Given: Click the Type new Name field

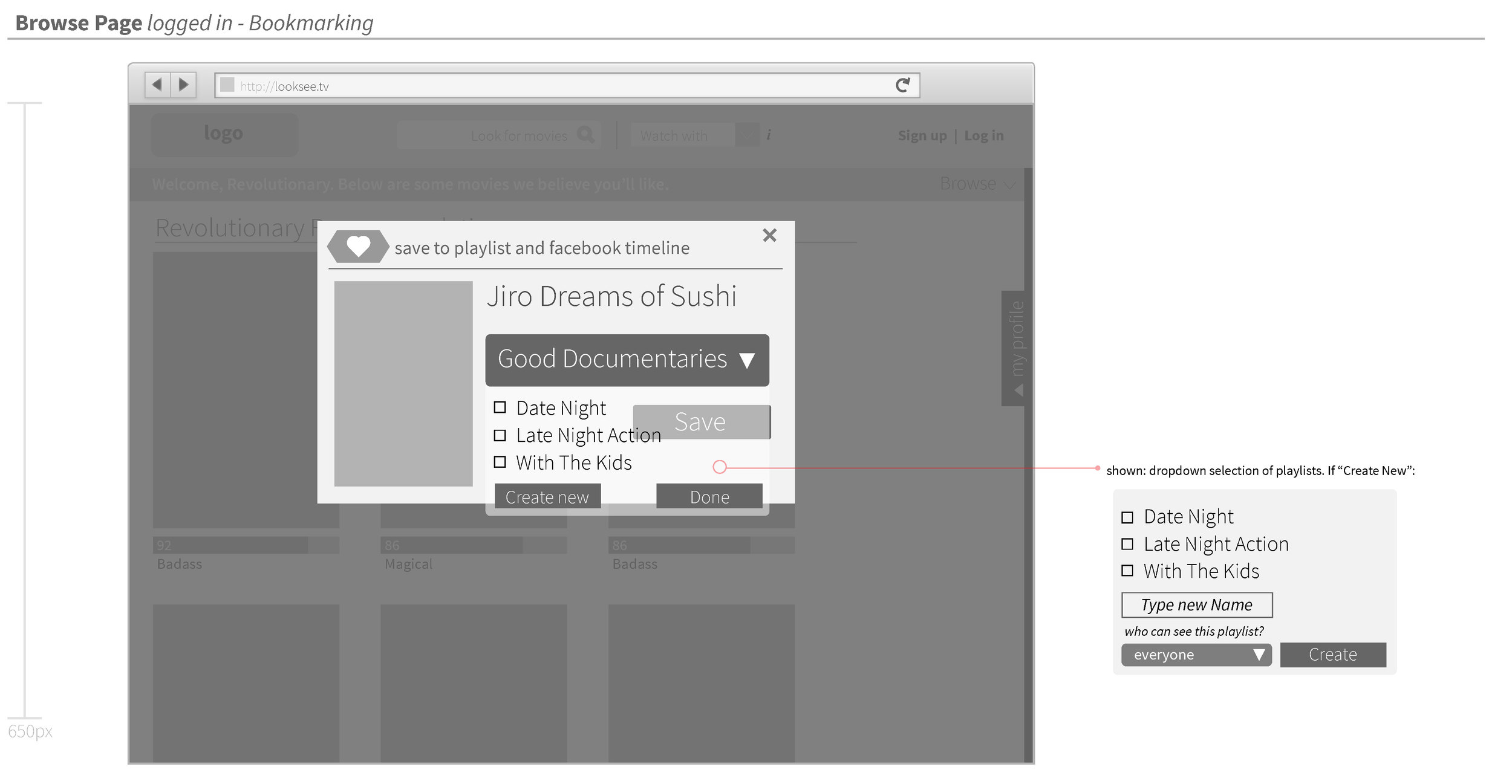Looking at the screenshot, I should click(x=1197, y=605).
